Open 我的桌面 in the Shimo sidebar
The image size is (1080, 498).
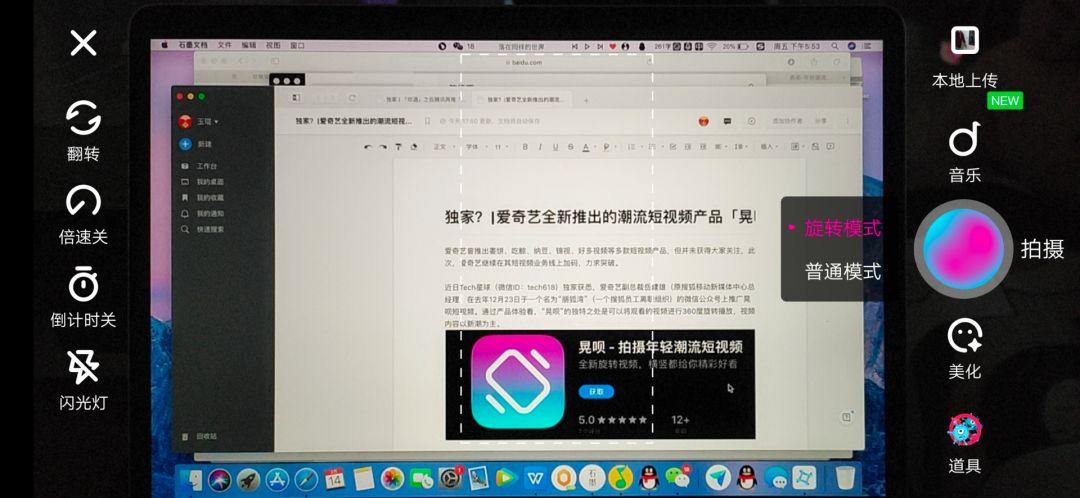tap(202, 182)
